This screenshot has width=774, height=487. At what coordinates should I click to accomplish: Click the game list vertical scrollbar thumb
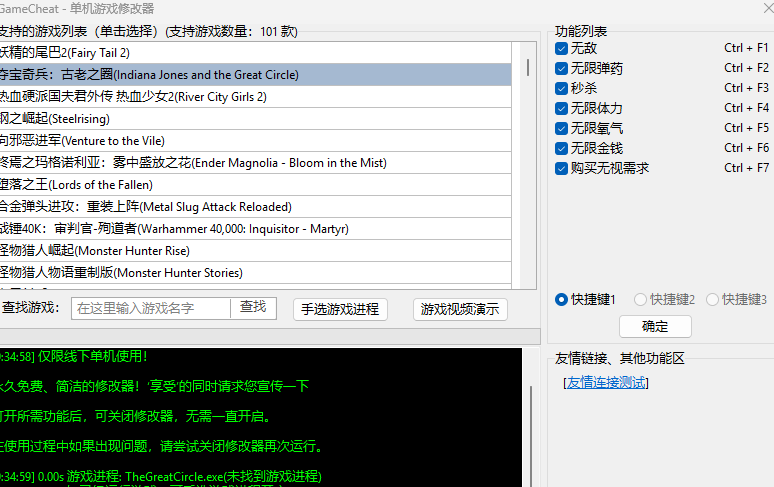click(x=528, y=68)
